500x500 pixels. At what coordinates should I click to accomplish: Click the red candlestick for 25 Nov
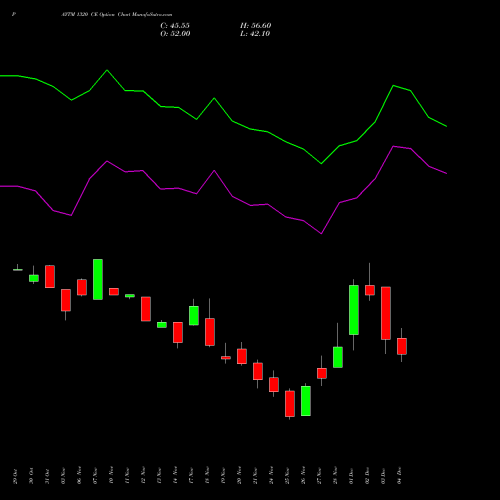point(290,404)
